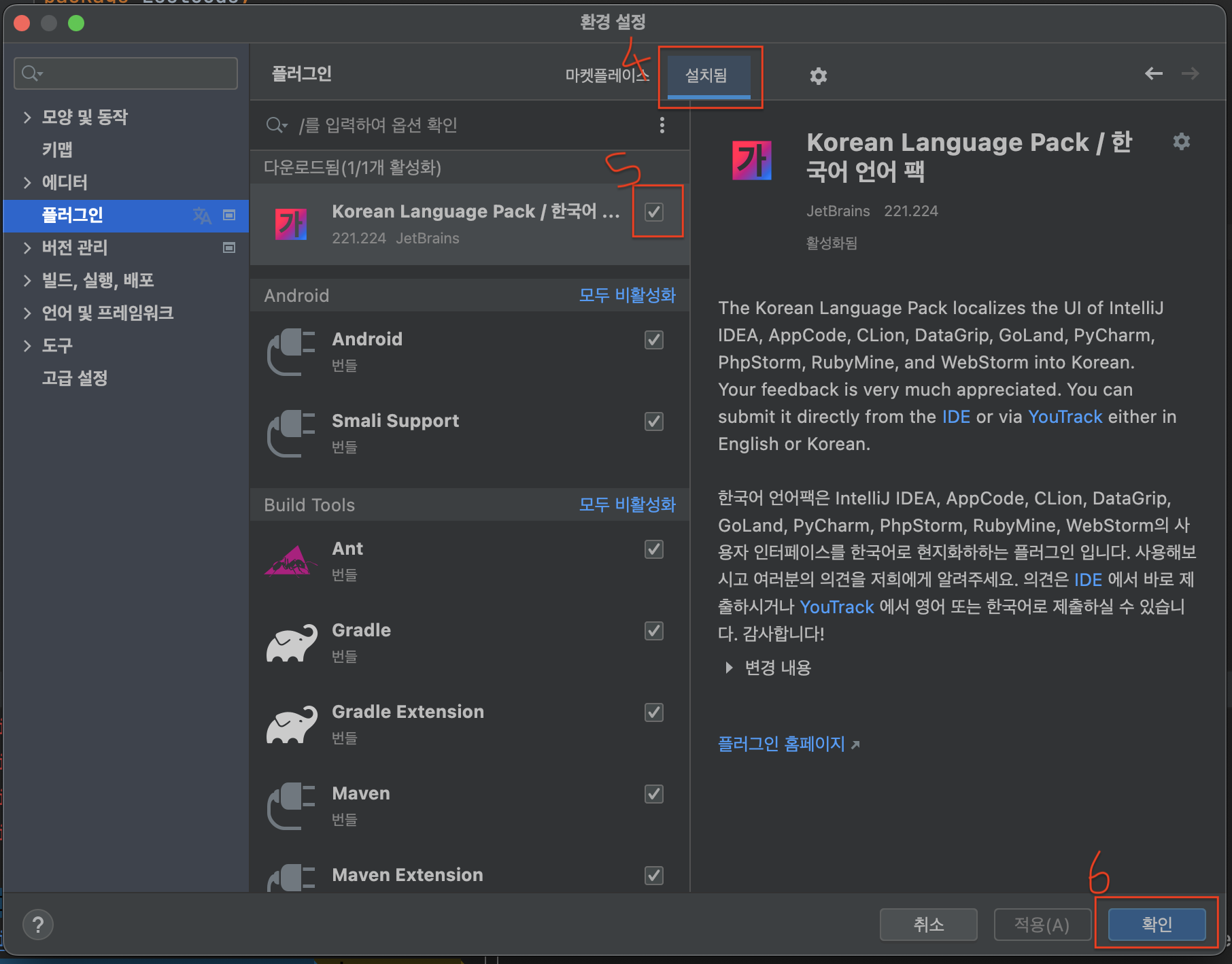Image resolution: width=1232 pixels, height=964 pixels.
Task: Click the Ant plugin icon
Action: point(291,561)
